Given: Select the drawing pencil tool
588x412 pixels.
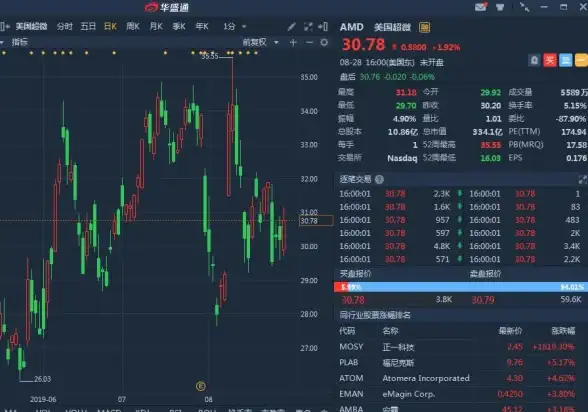Looking at the screenshot, I should coord(291,27).
